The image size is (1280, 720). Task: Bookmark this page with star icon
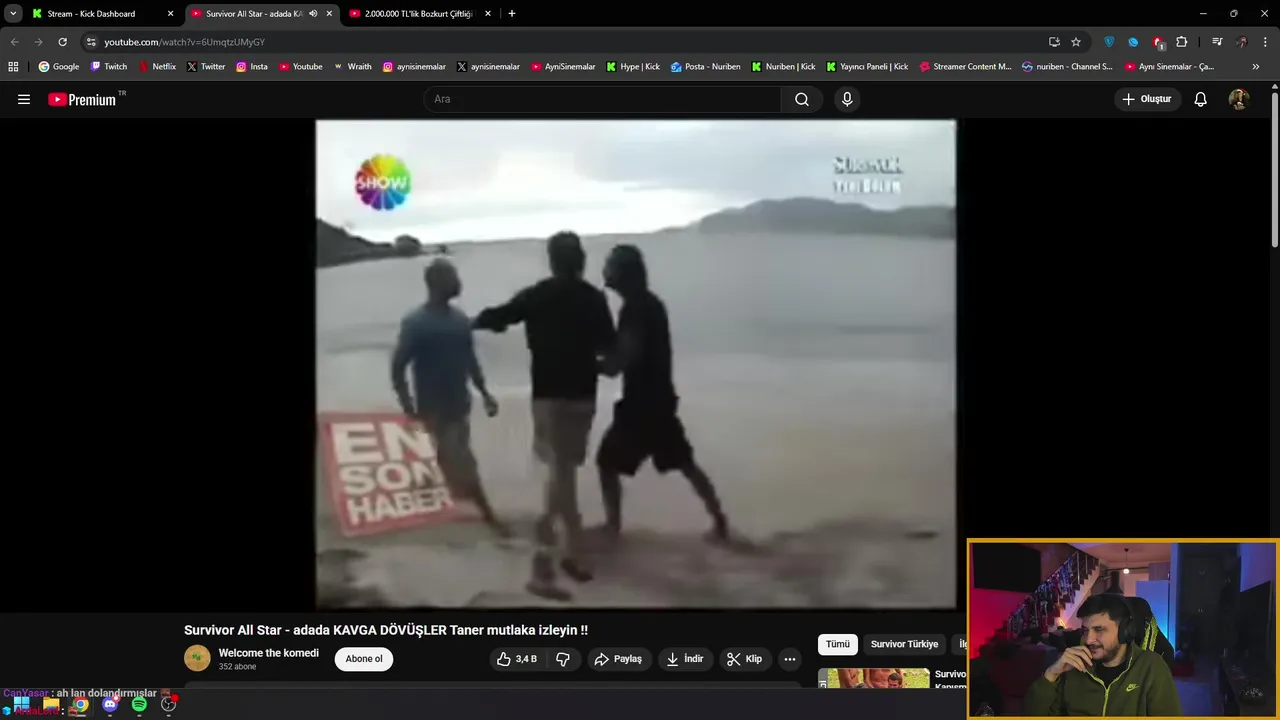(1076, 42)
